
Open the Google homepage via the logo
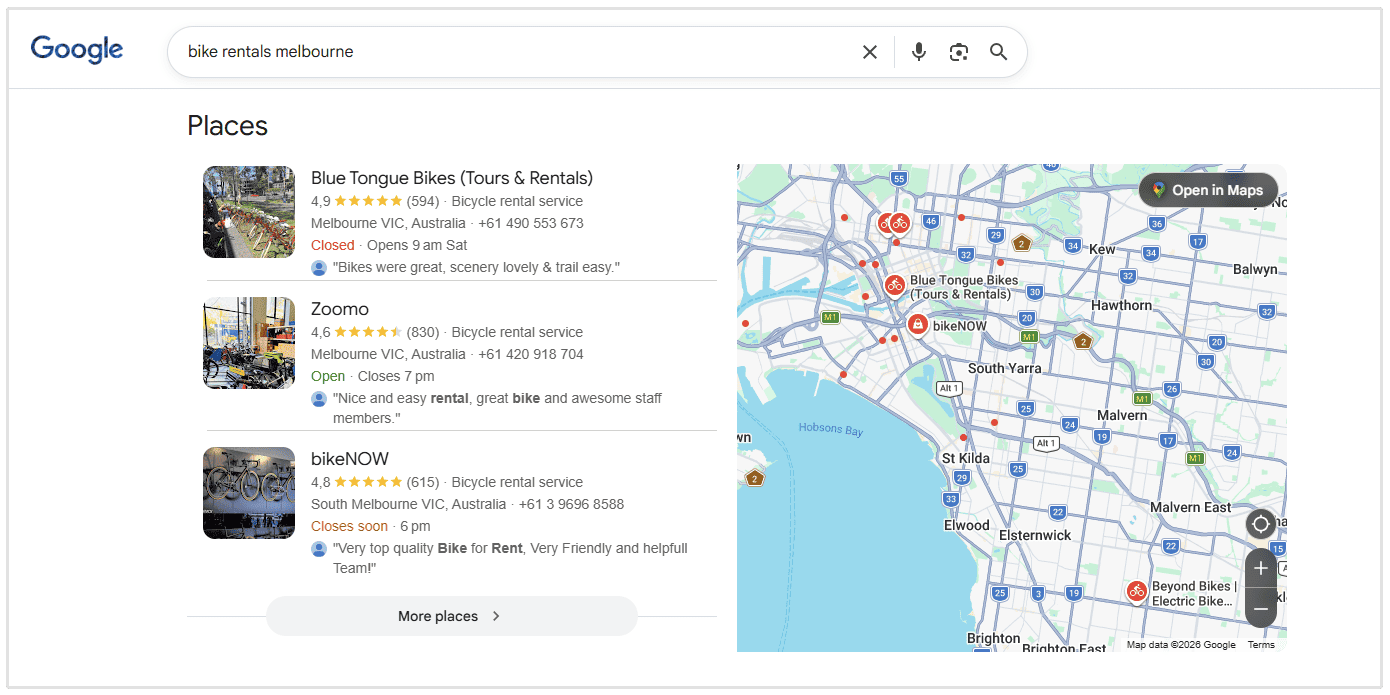click(76, 50)
